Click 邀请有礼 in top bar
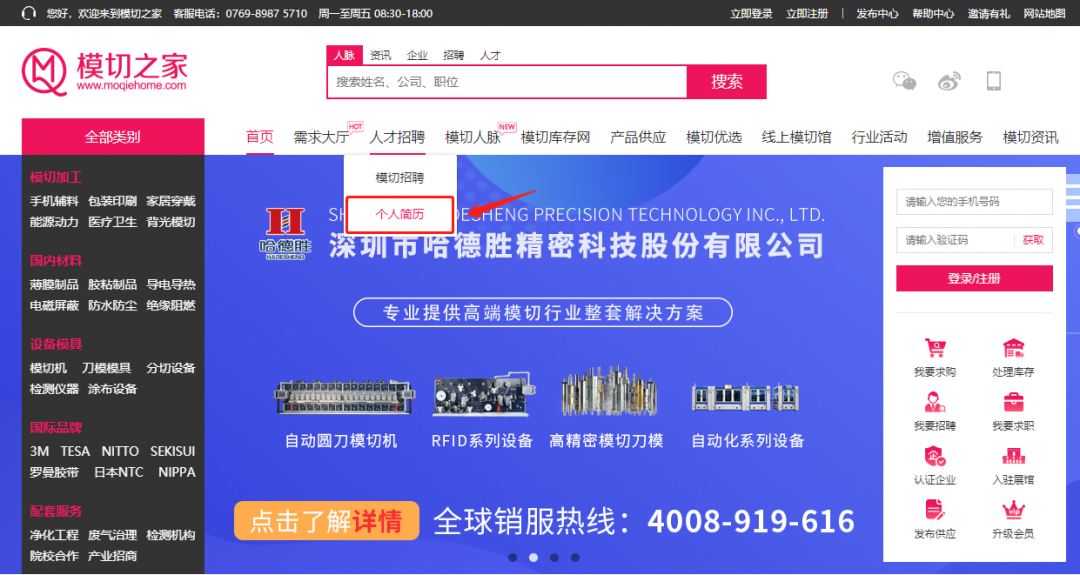 point(988,13)
